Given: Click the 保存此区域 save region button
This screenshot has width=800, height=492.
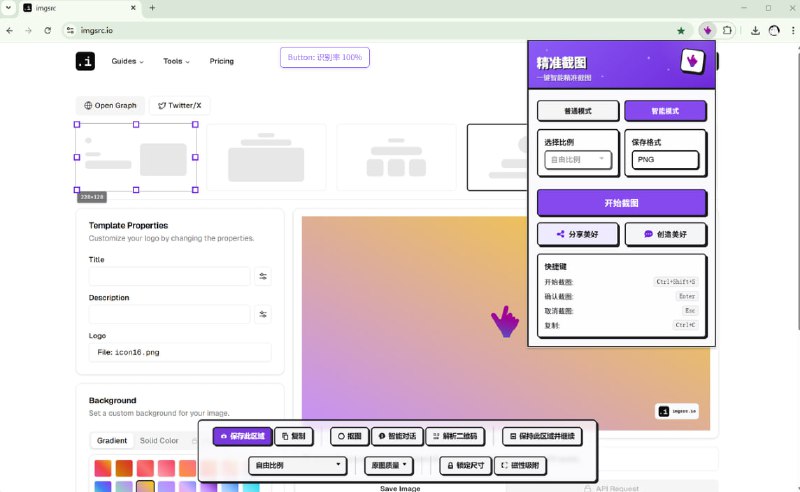Looking at the screenshot, I should [242, 436].
